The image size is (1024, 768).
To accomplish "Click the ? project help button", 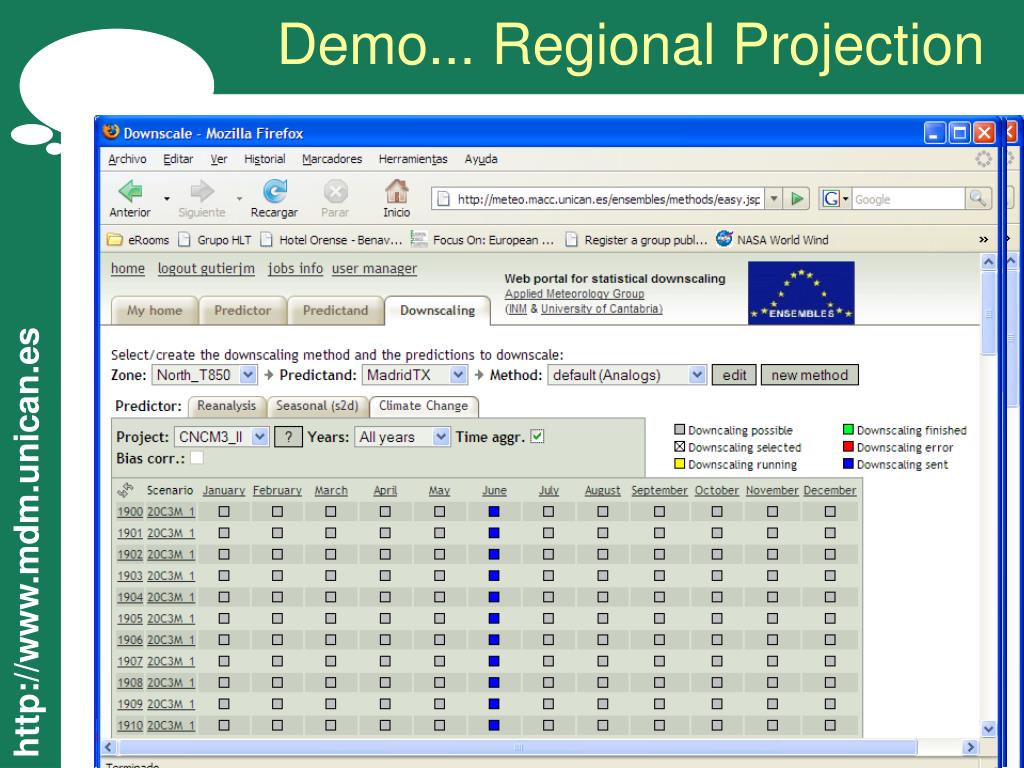I will click(x=288, y=437).
